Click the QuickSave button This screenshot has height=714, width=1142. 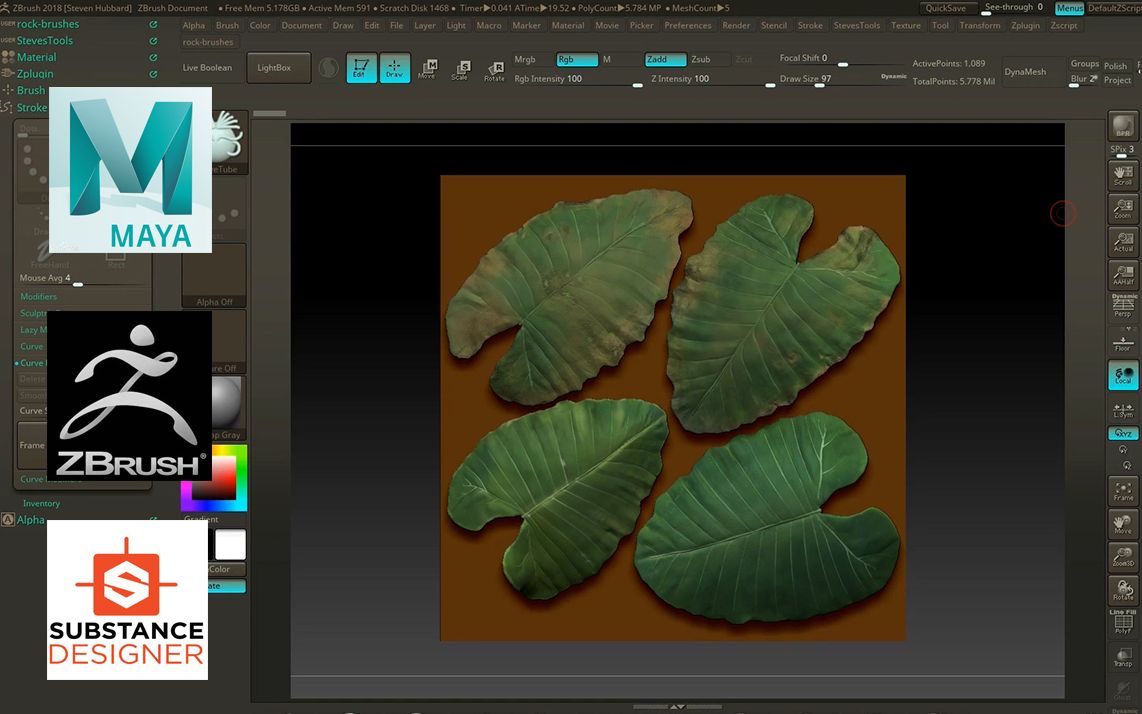(946, 8)
